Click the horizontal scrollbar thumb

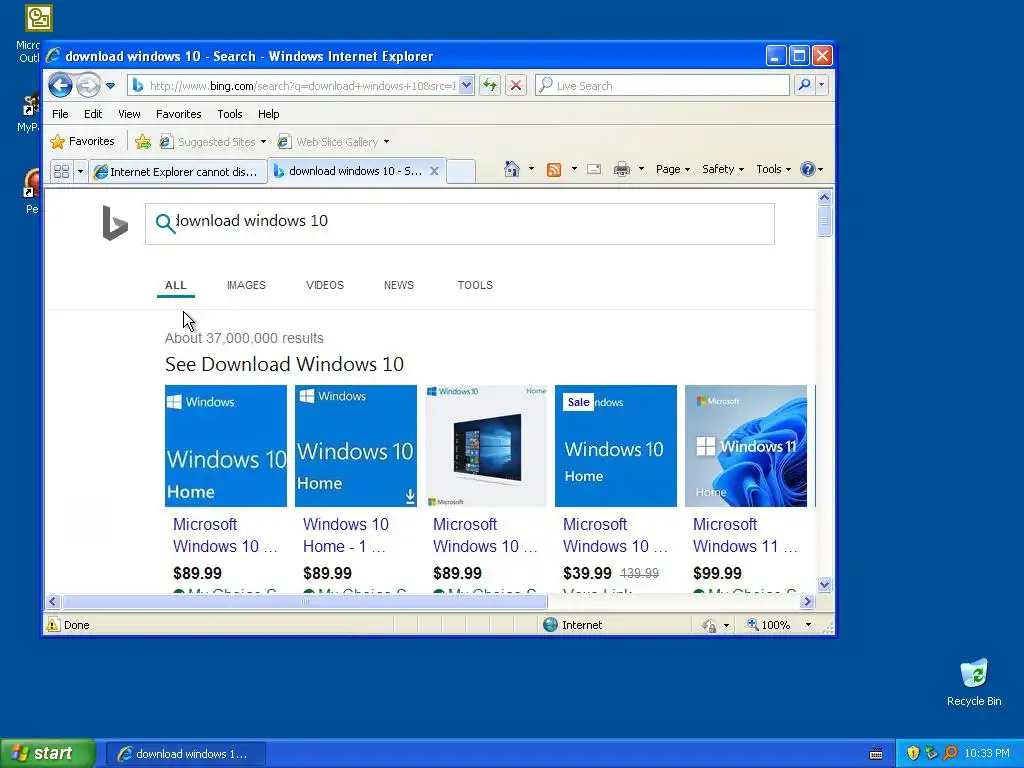click(x=304, y=601)
